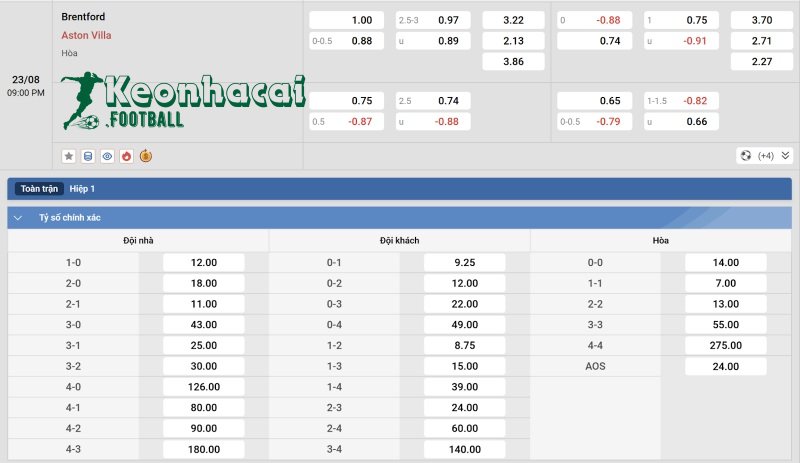Pick the 0-1 away score odds 9.25

click(x=464, y=262)
